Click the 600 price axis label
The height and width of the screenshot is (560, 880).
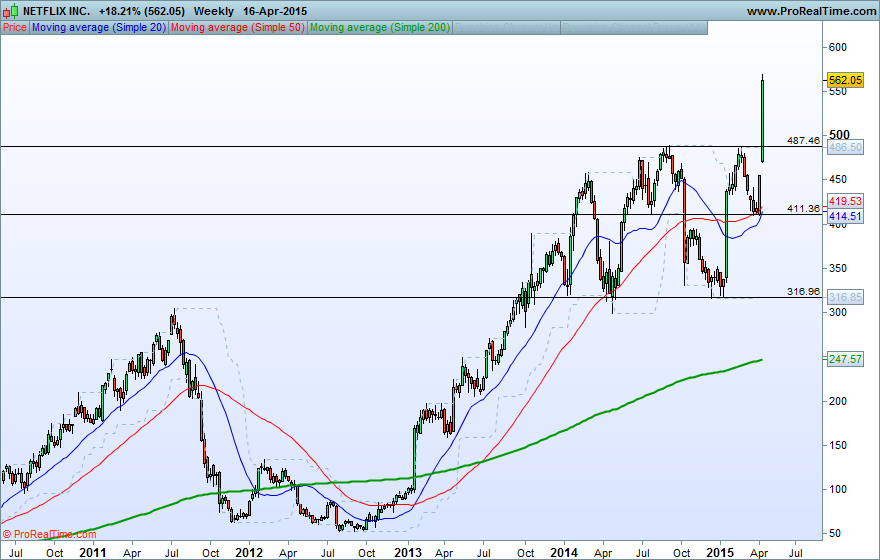click(838, 48)
